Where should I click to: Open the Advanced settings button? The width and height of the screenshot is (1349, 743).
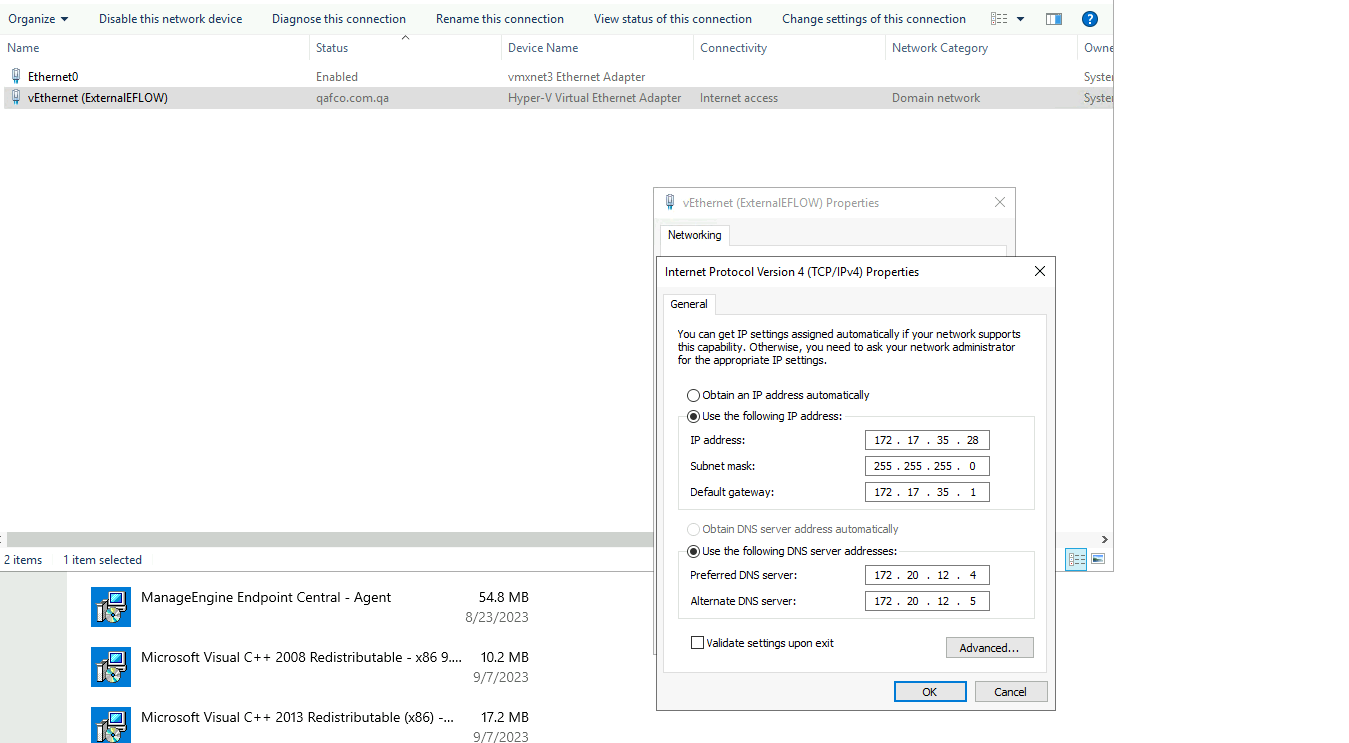coord(989,647)
